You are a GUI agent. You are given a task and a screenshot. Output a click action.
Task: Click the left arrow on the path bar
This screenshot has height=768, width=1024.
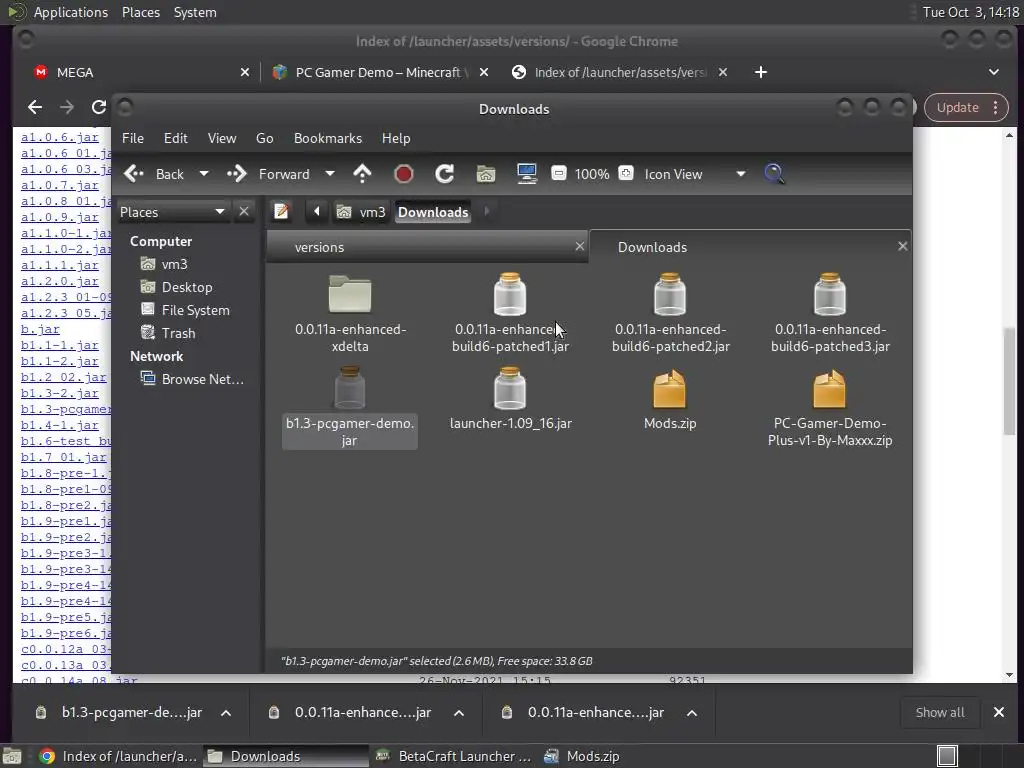[317, 212]
